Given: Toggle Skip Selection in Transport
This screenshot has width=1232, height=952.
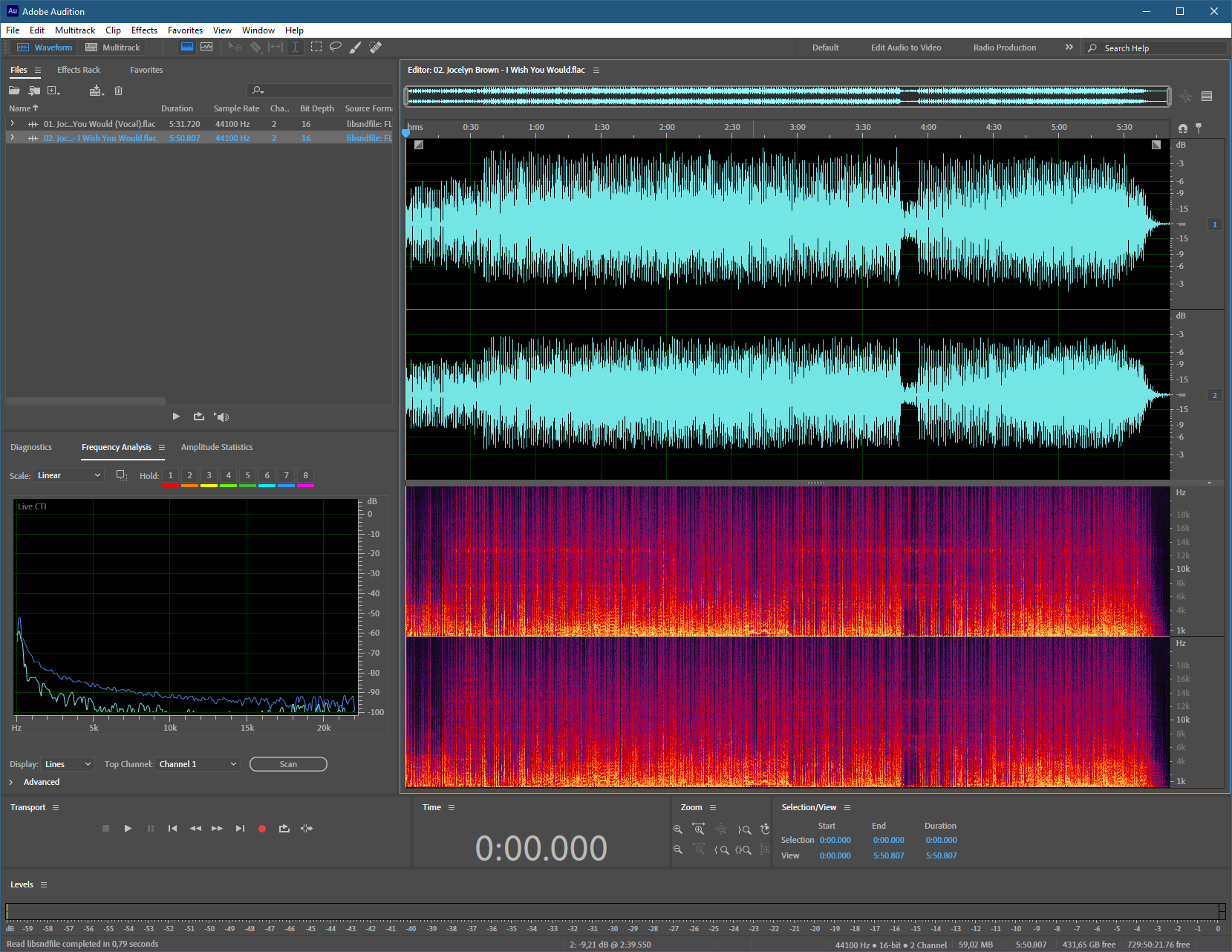Looking at the screenshot, I should click(307, 828).
